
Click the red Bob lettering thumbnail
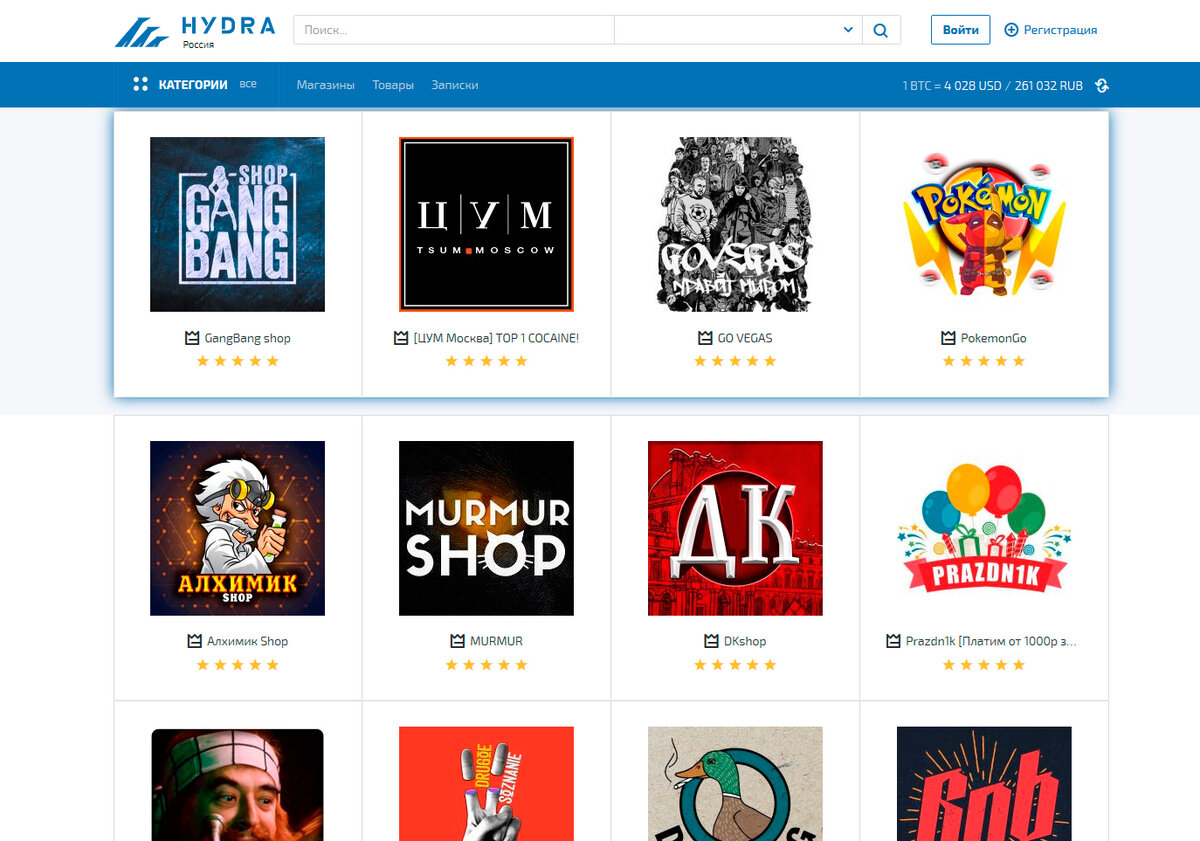(x=984, y=784)
